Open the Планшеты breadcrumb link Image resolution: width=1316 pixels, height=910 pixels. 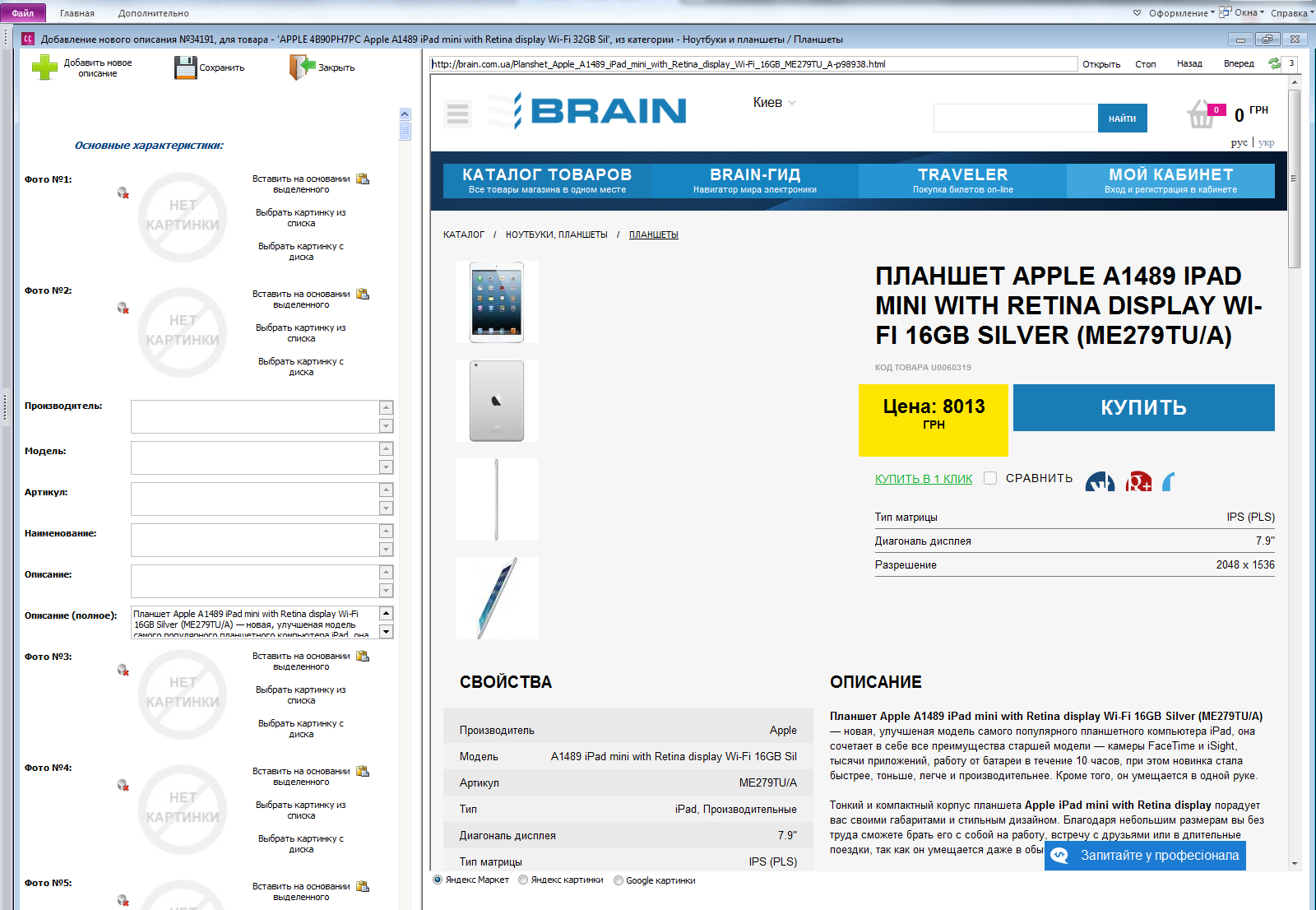pos(654,234)
